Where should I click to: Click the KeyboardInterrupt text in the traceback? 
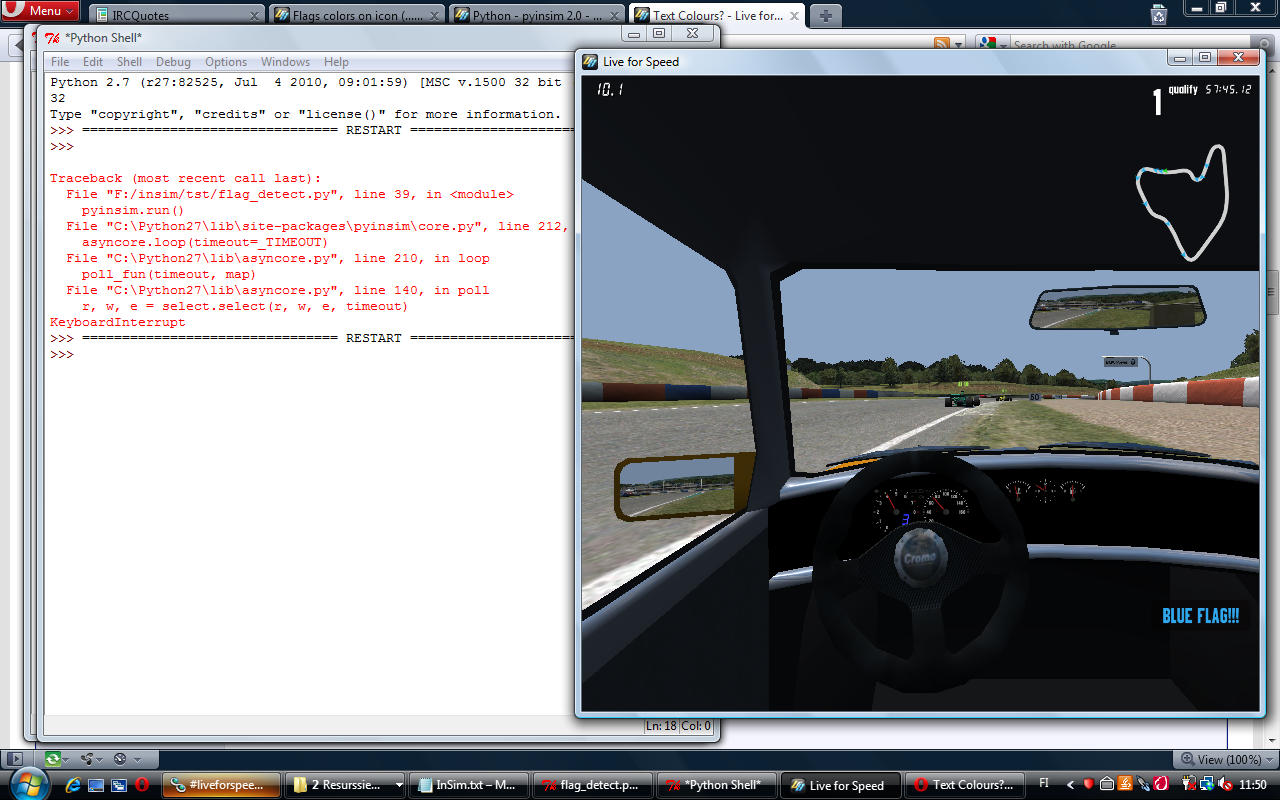(x=118, y=322)
